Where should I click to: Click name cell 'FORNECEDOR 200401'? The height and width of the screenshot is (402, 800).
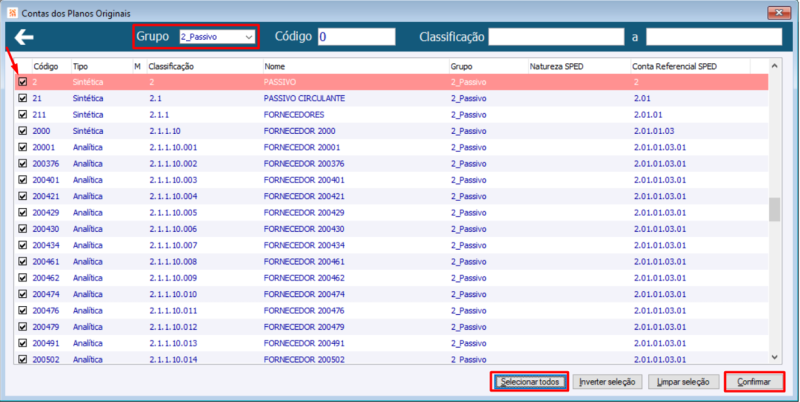click(304, 180)
